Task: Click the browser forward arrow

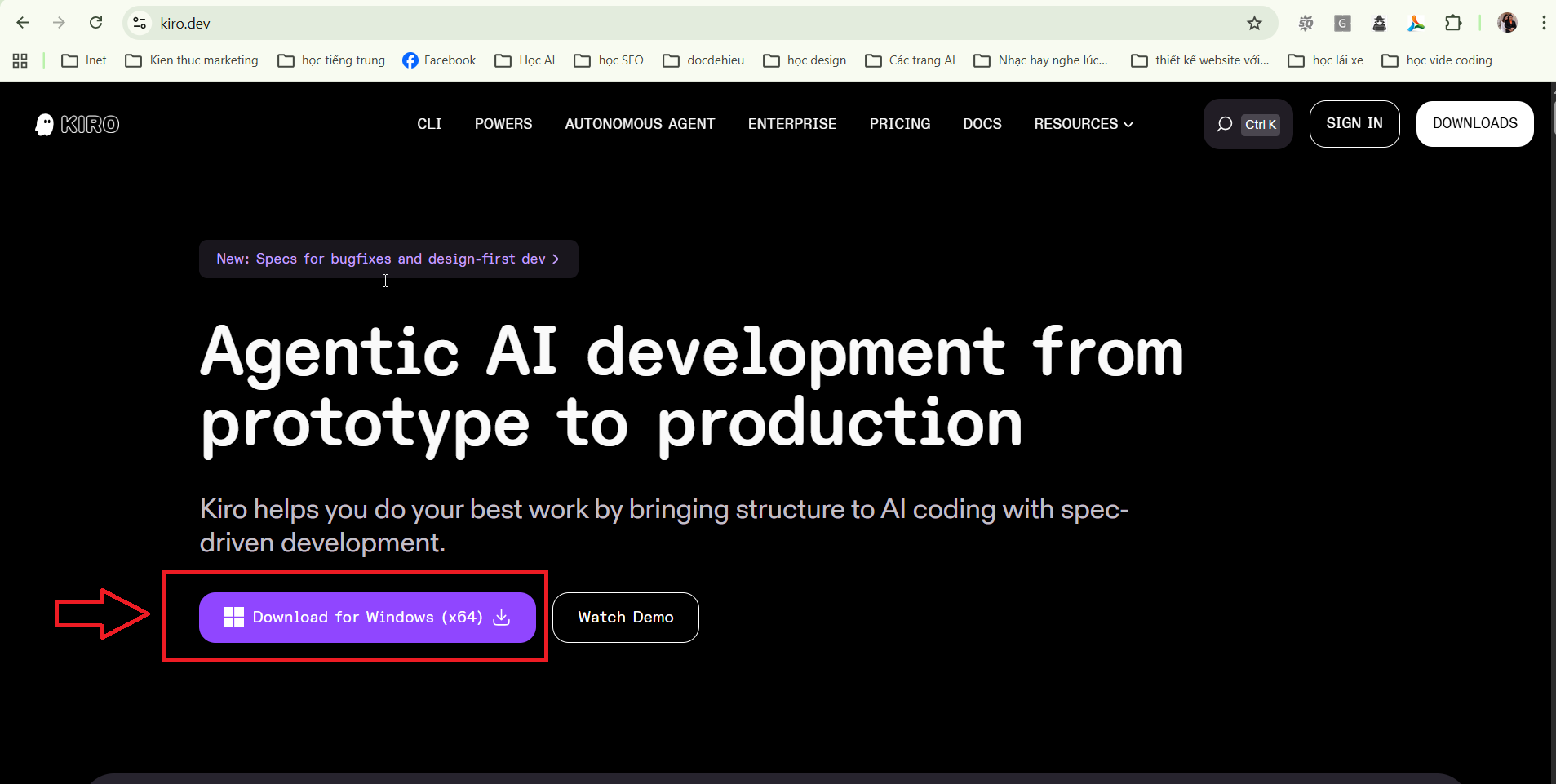Action: click(59, 23)
